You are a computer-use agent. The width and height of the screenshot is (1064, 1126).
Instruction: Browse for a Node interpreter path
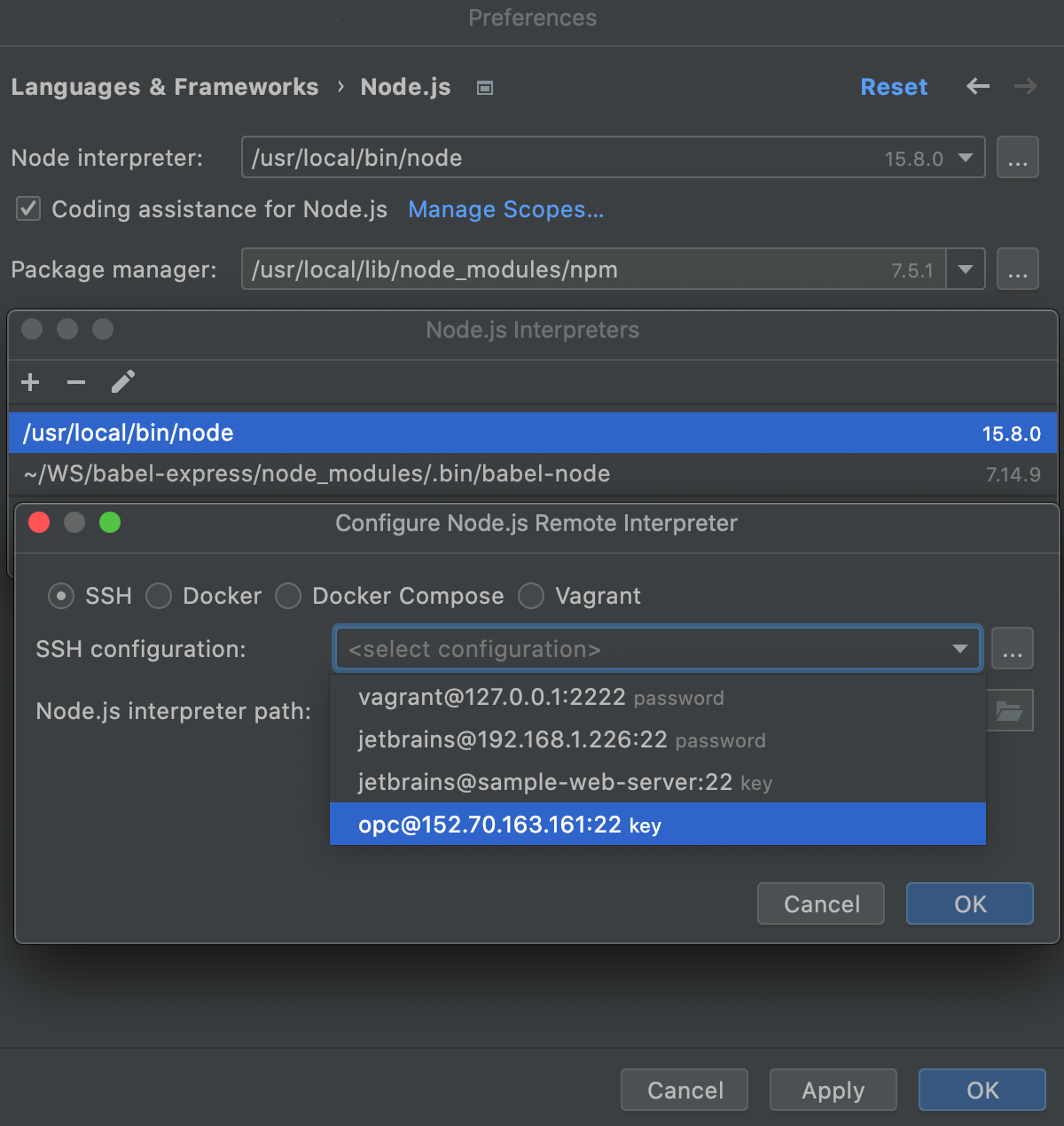coord(1017,157)
